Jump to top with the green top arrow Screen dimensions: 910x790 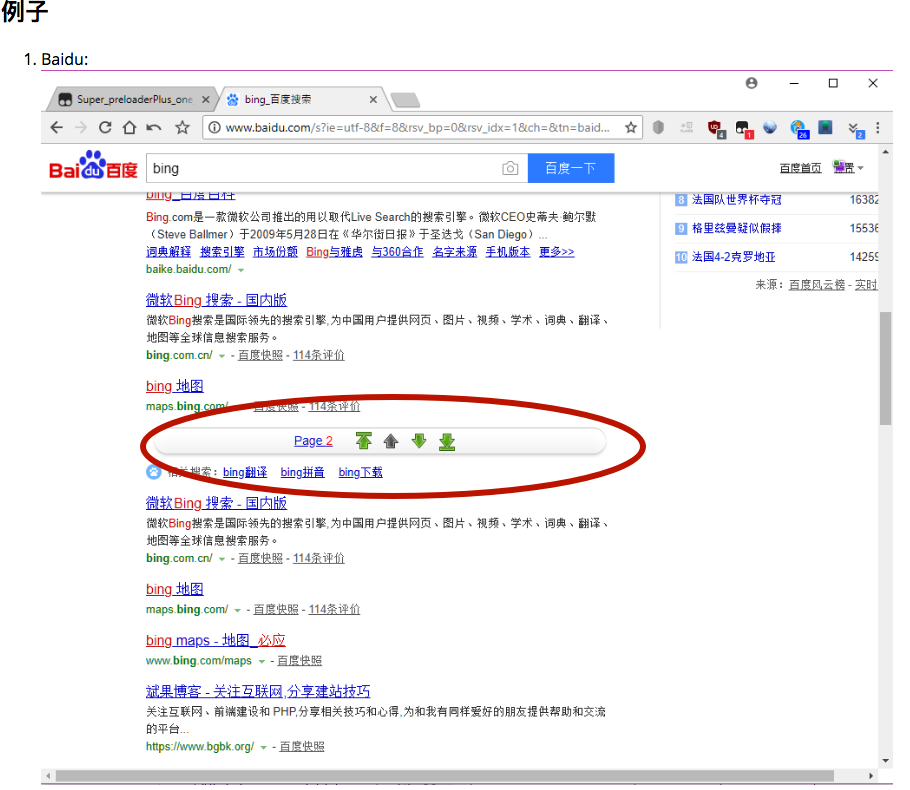363,441
